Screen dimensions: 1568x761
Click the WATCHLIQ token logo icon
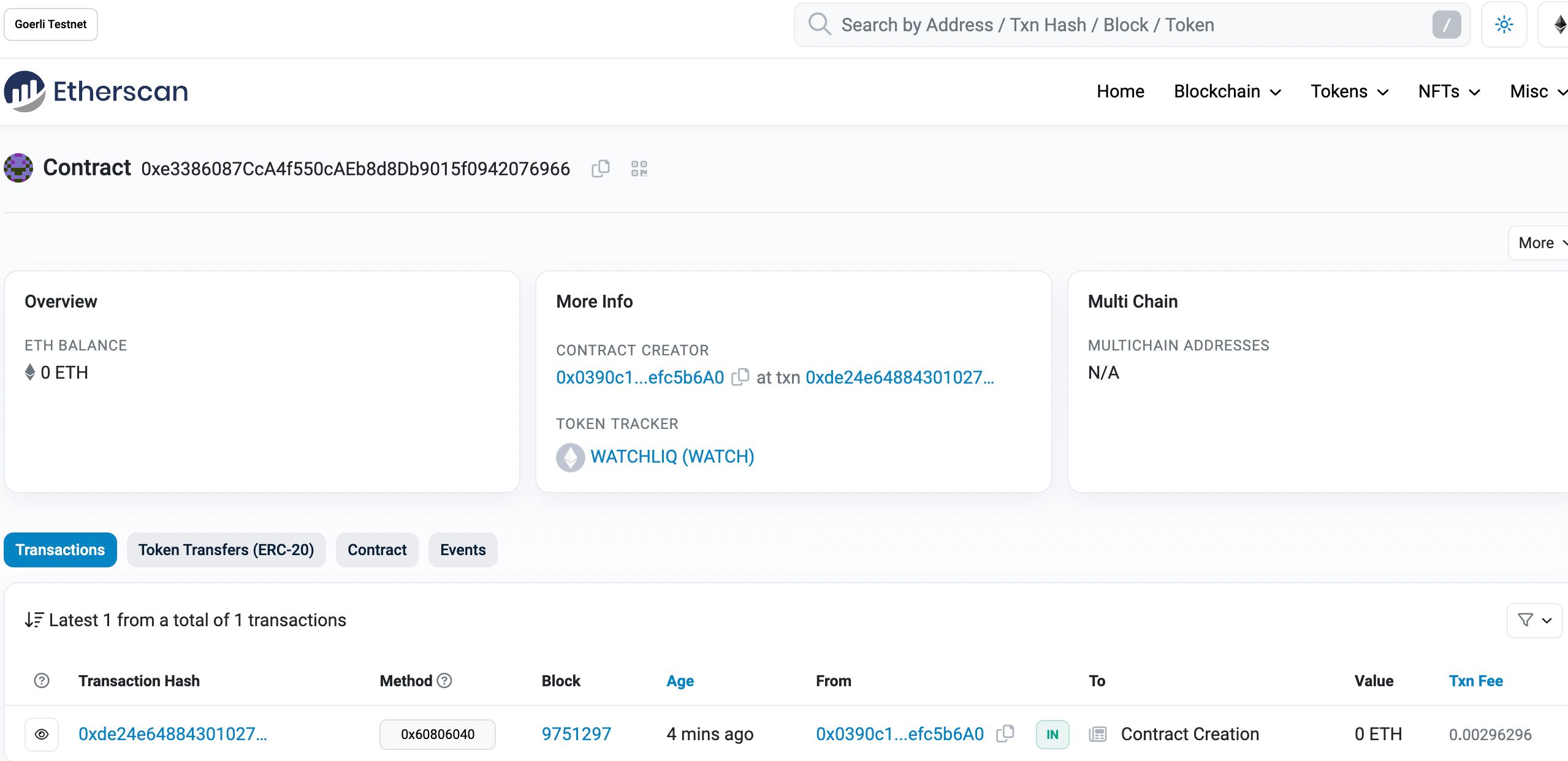coord(570,457)
